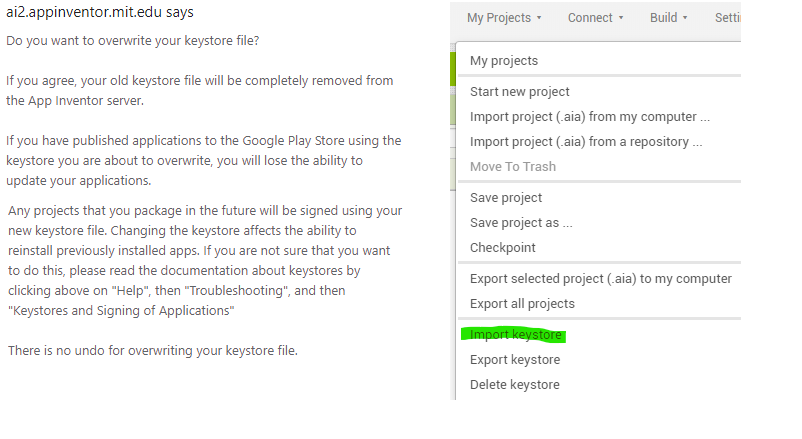Click the Build dropdown arrow
The image size is (802, 439).
pyautogui.click(x=685, y=19)
